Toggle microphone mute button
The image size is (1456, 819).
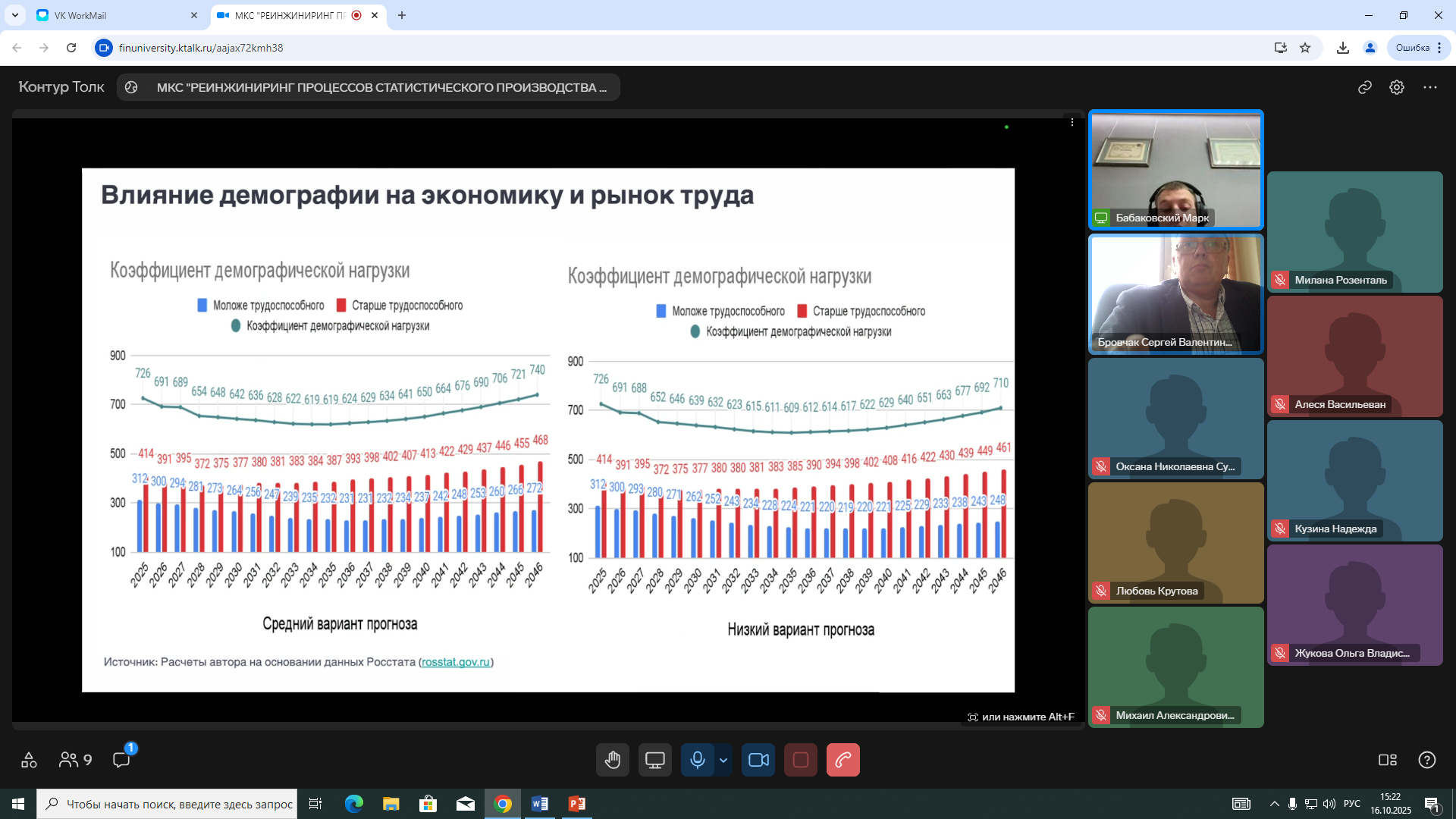point(697,760)
